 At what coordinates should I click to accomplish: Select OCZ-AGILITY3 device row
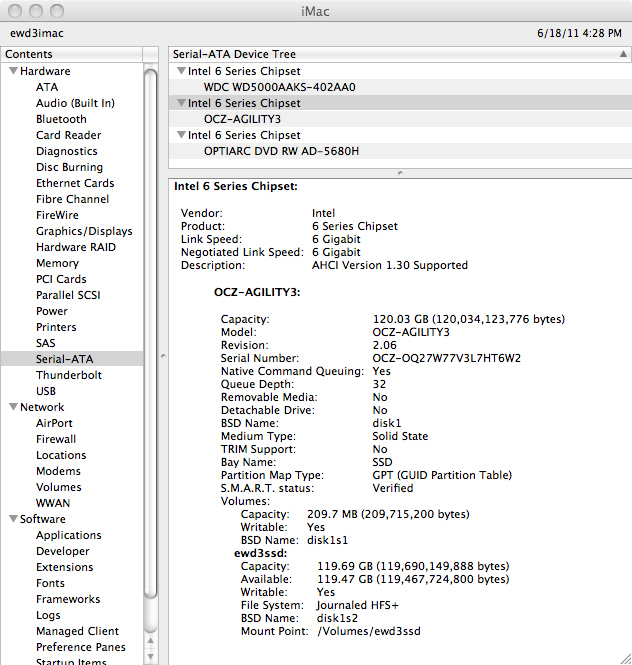[x=400, y=119]
